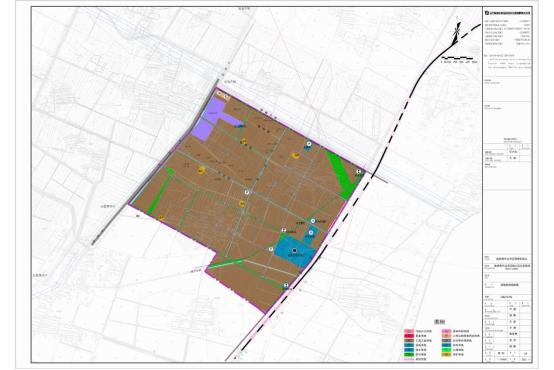Image resolution: width=554 pixels, height=370 pixels.
Task: Click the title block header at top right
Action: 507,13
